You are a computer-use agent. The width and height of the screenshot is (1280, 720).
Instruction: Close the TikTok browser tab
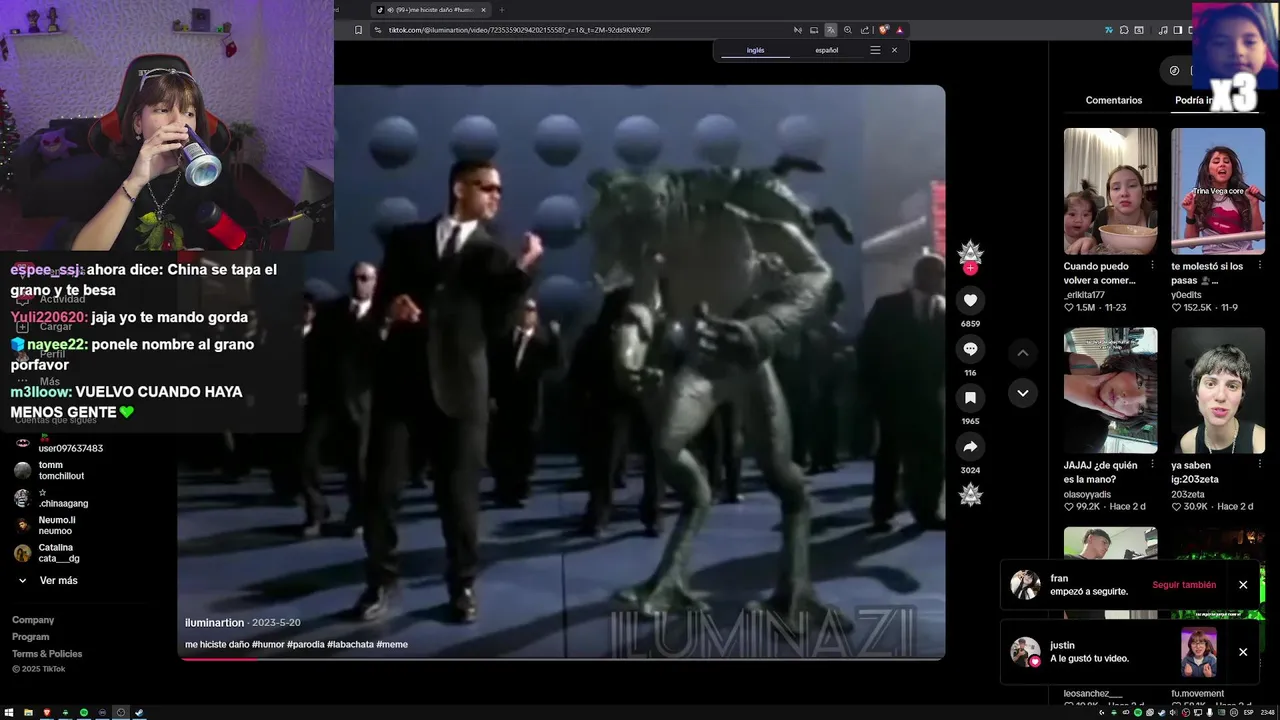coord(483,10)
